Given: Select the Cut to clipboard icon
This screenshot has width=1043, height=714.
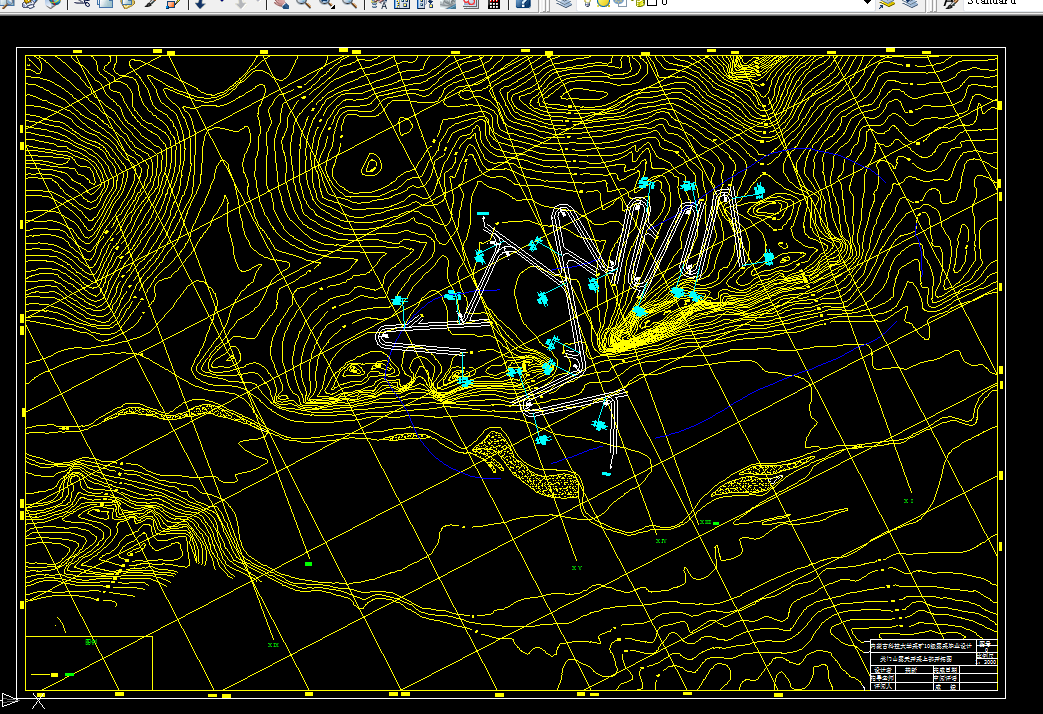Looking at the screenshot, I should pyautogui.click(x=81, y=3).
